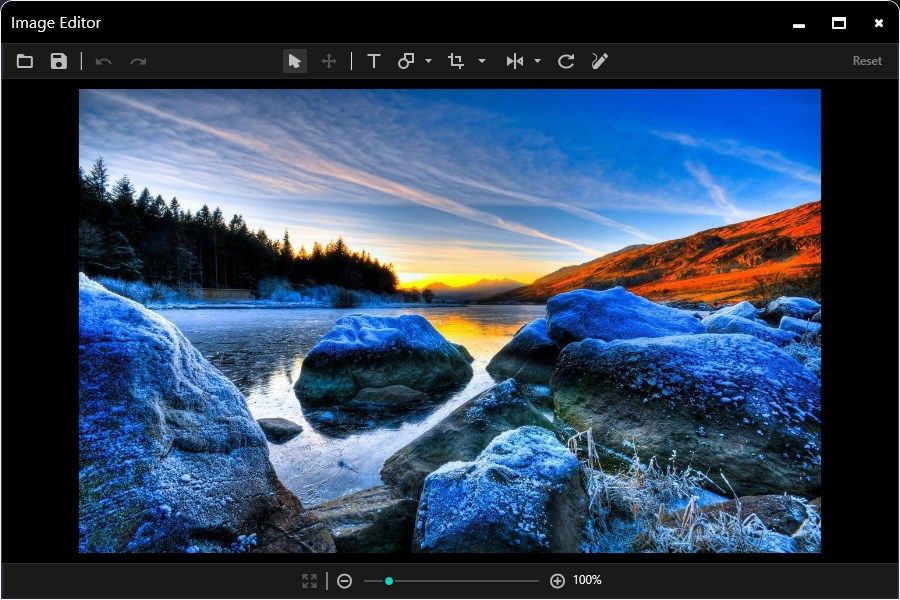Expand the crop options dropdown arrow
Image resolution: width=900 pixels, height=600 pixels.
click(x=482, y=61)
